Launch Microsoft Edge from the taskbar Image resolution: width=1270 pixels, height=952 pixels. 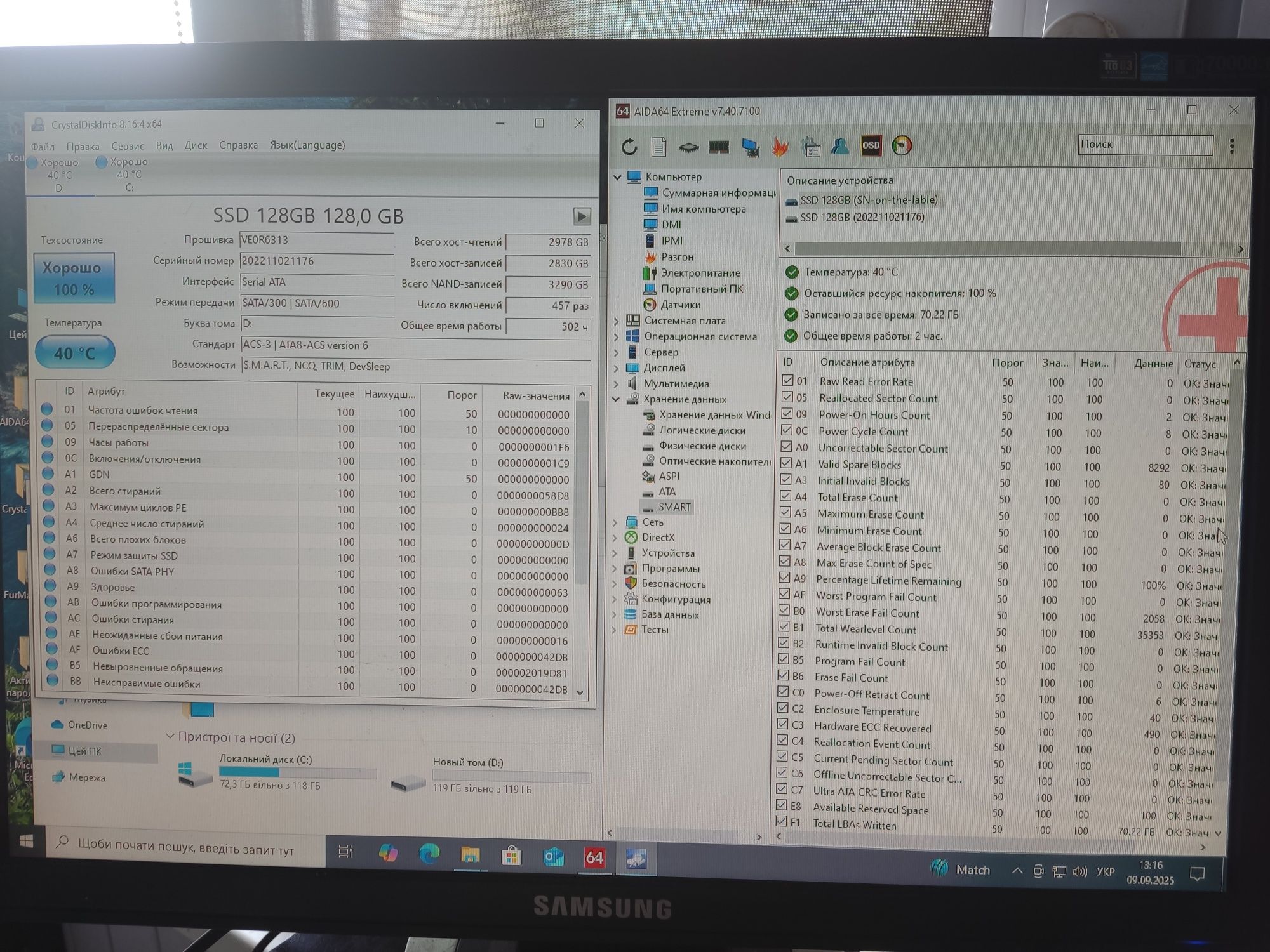pyautogui.click(x=429, y=854)
